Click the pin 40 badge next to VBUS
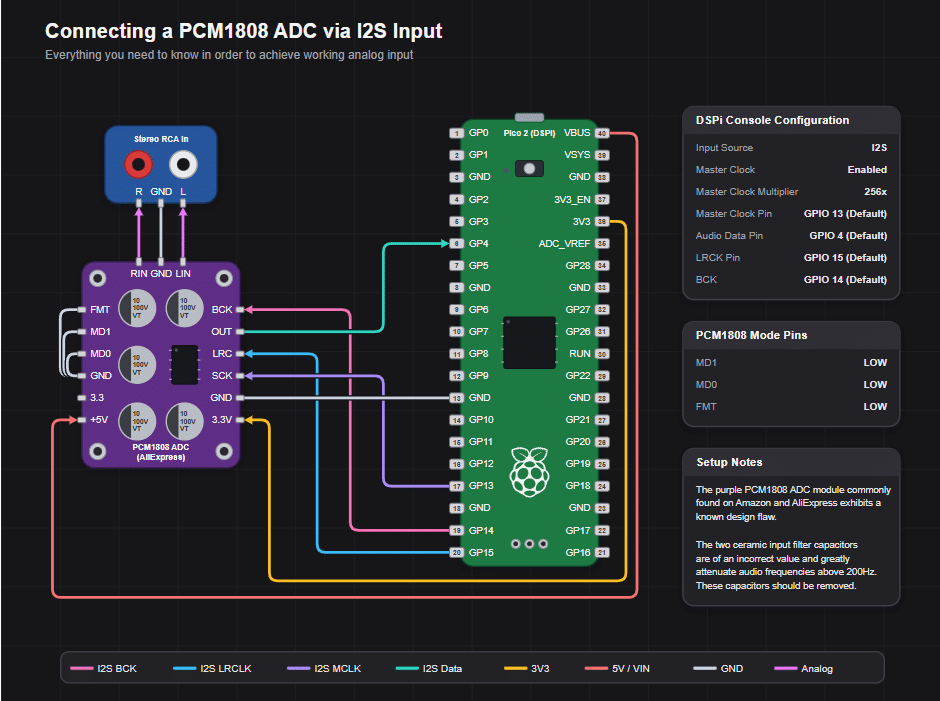This screenshot has height=701, width=940. click(x=602, y=133)
